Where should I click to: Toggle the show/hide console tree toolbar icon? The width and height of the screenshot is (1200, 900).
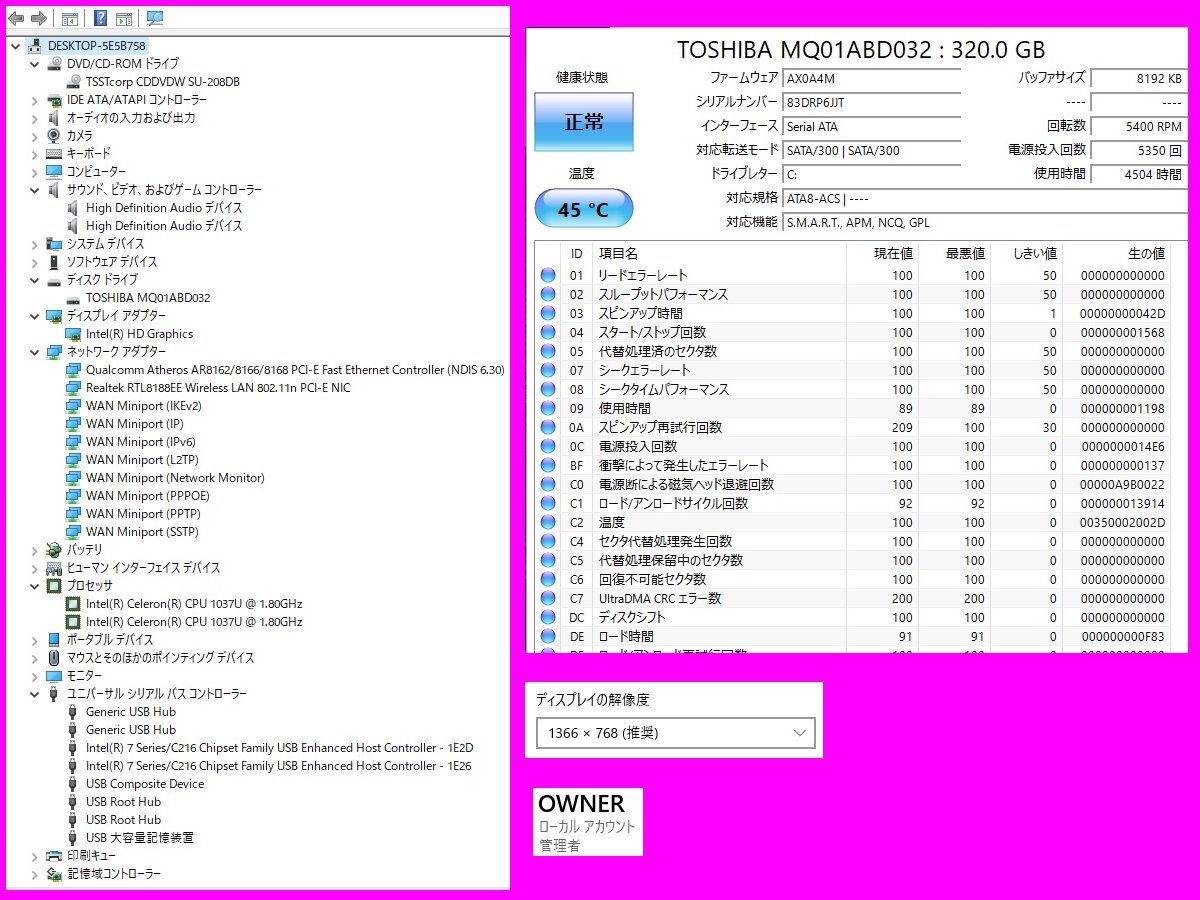pyautogui.click(x=69, y=18)
